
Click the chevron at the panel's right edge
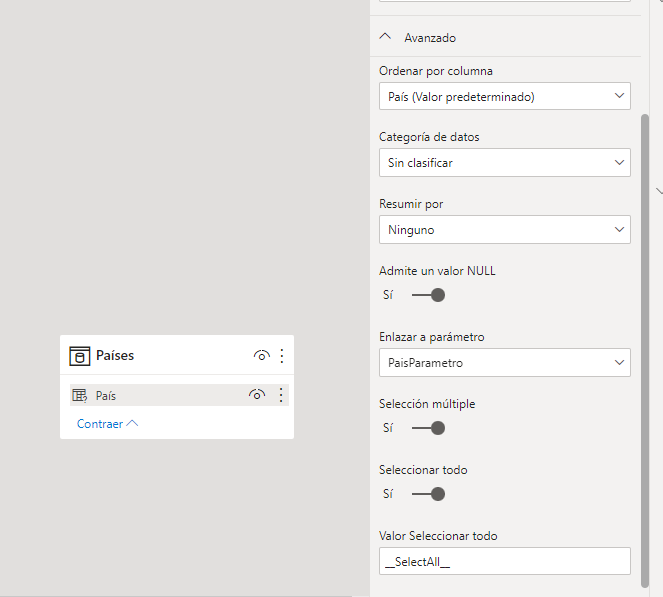[x=658, y=190]
